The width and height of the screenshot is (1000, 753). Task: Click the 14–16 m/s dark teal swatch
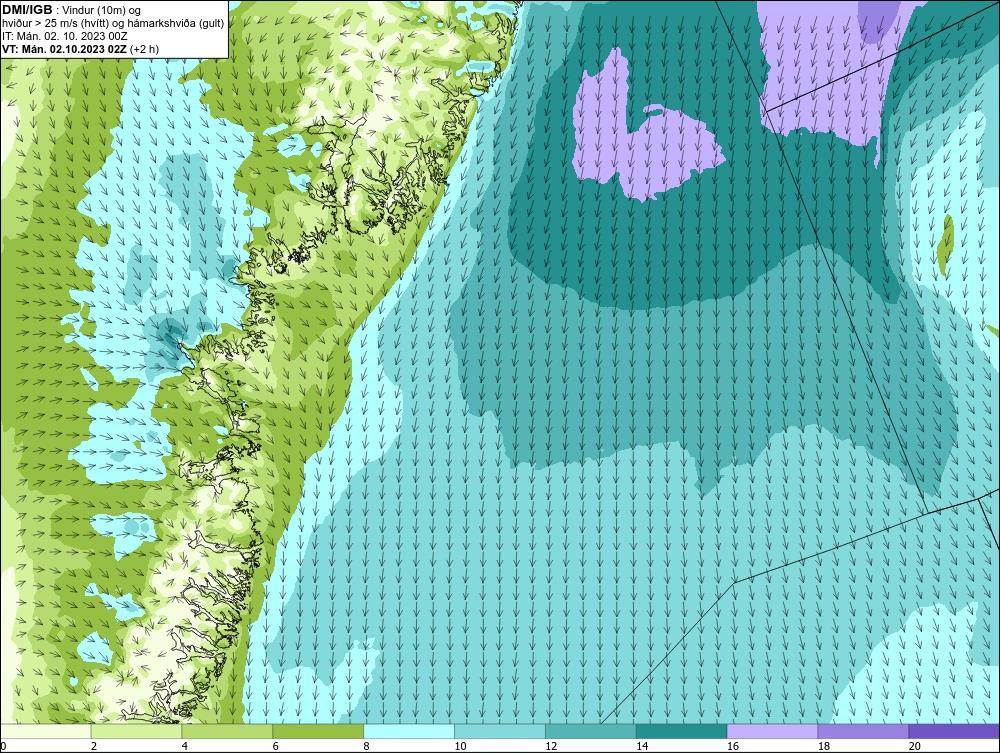682,731
